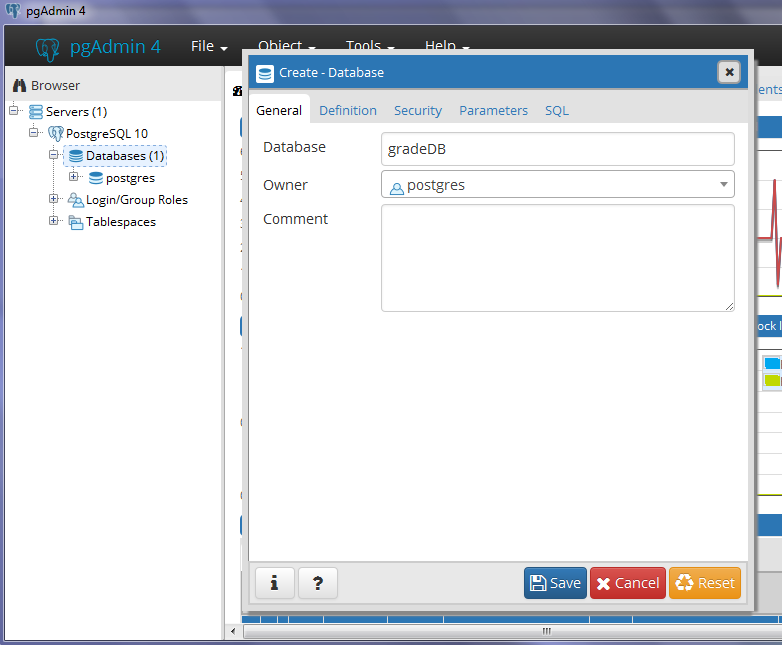Click the database icon in dialog title
Viewport: 782px width, 645px height.
click(265, 73)
